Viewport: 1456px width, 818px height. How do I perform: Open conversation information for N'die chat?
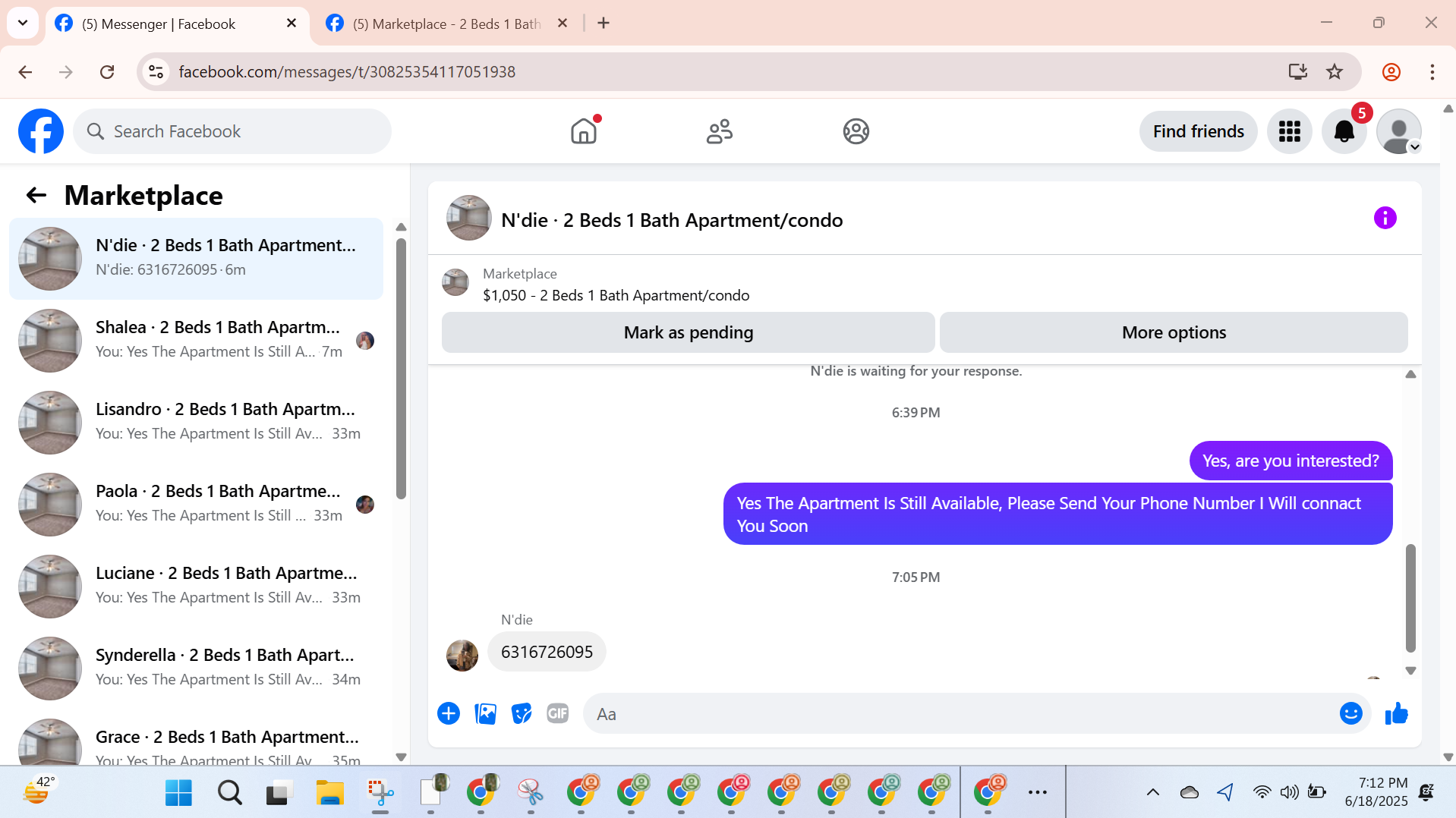coord(1385,219)
